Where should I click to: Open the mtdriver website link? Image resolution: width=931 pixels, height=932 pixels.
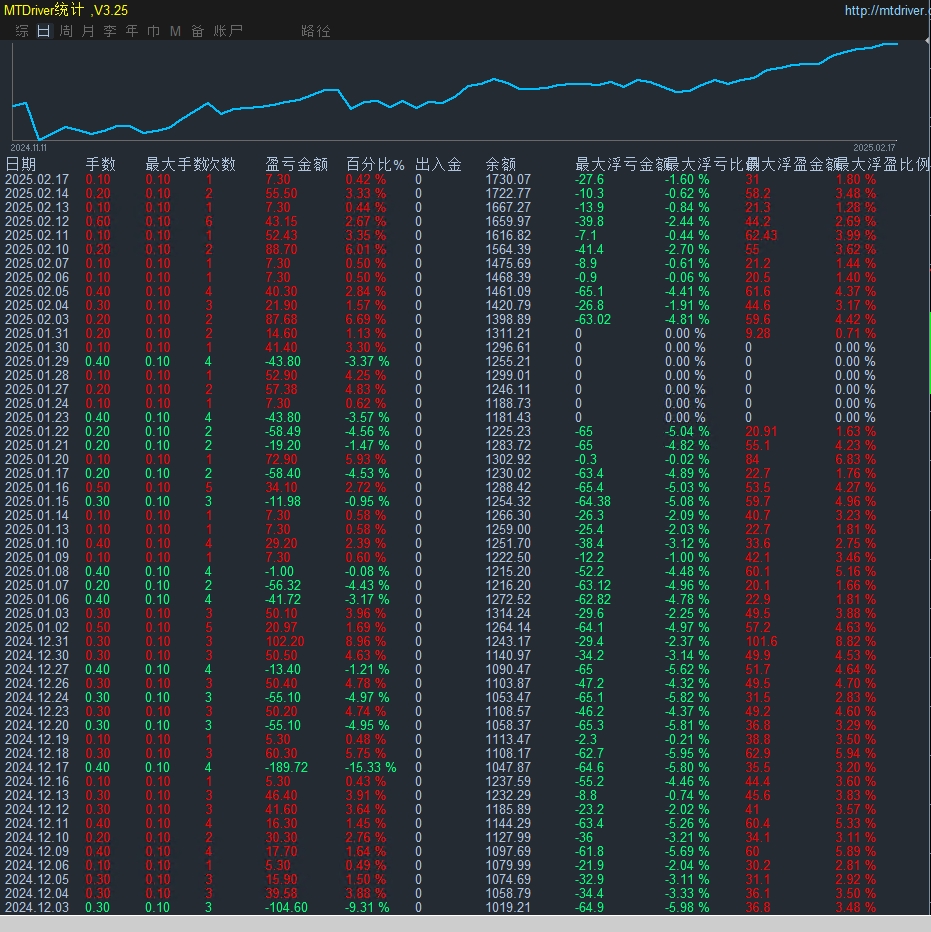click(886, 11)
